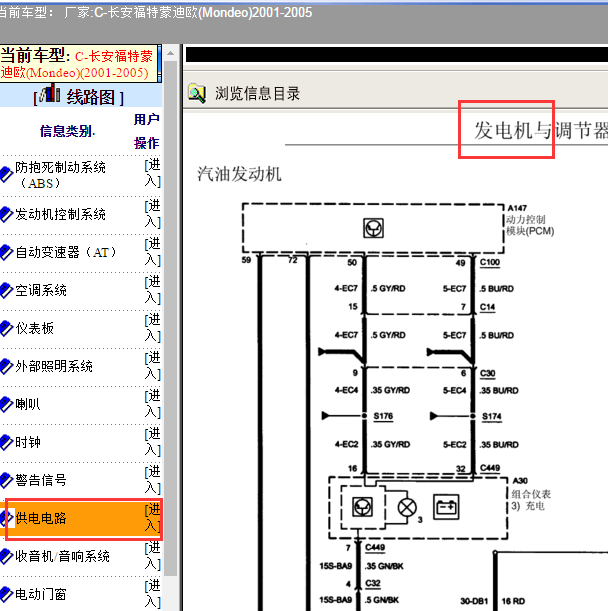
Task: Click the pencil icon beside 警告信号
Action: [x=6, y=480]
